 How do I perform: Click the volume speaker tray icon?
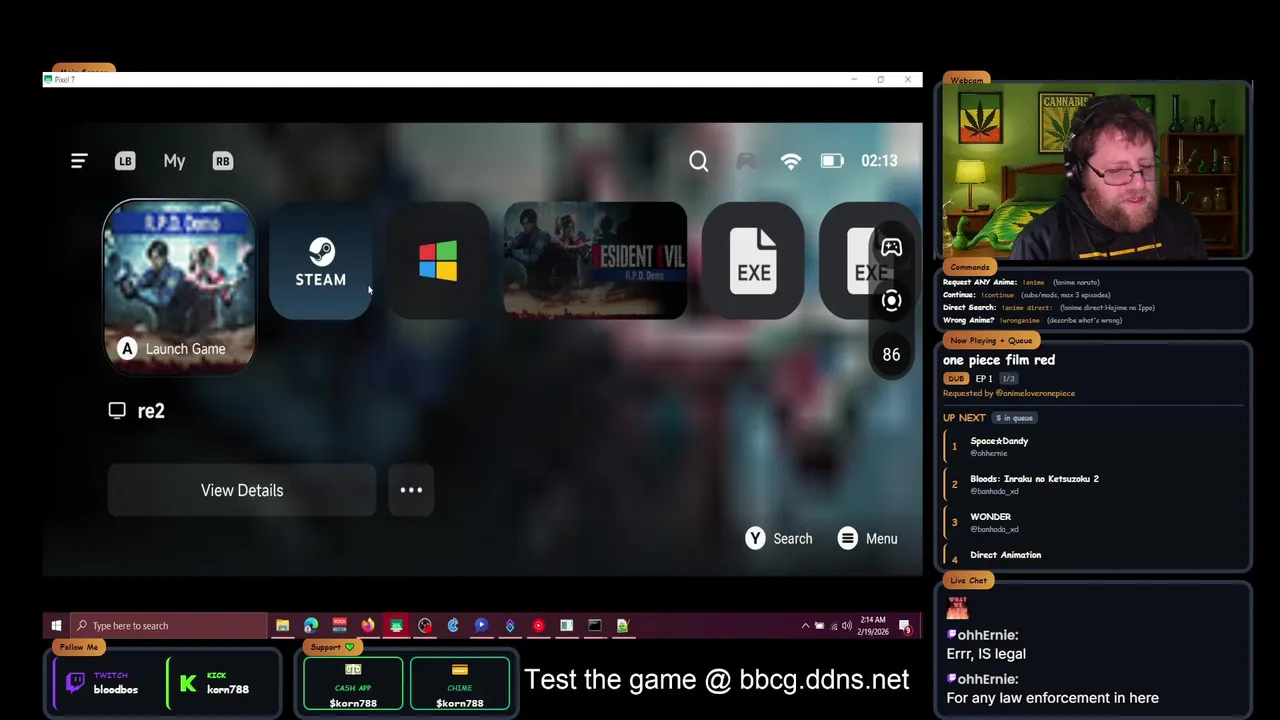tap(847, 626)
